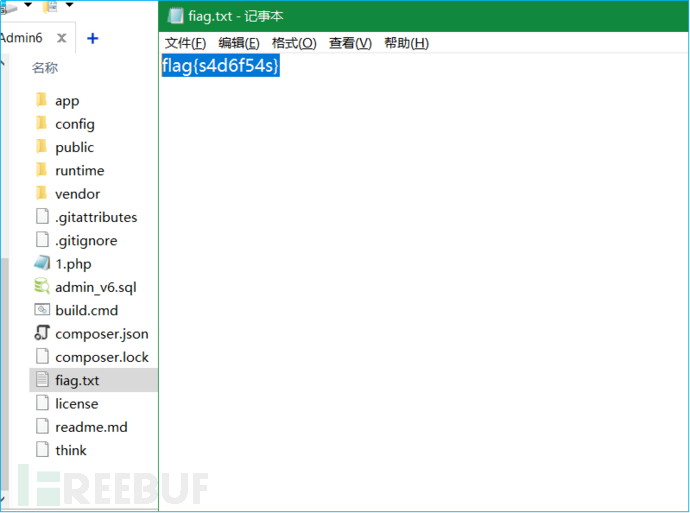The image size is (690, 513).
Task: Select the public folder name
Action: 74,147
